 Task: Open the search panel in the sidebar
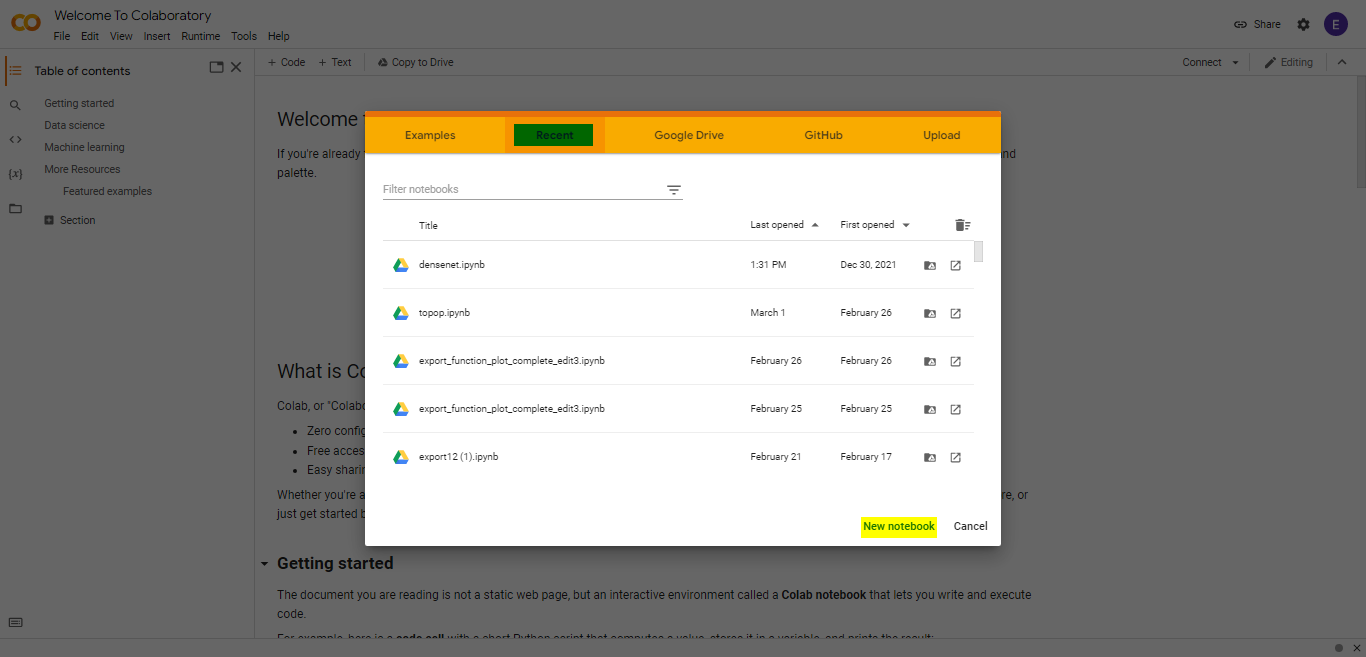pyautogui.click(x=15, y=103)
